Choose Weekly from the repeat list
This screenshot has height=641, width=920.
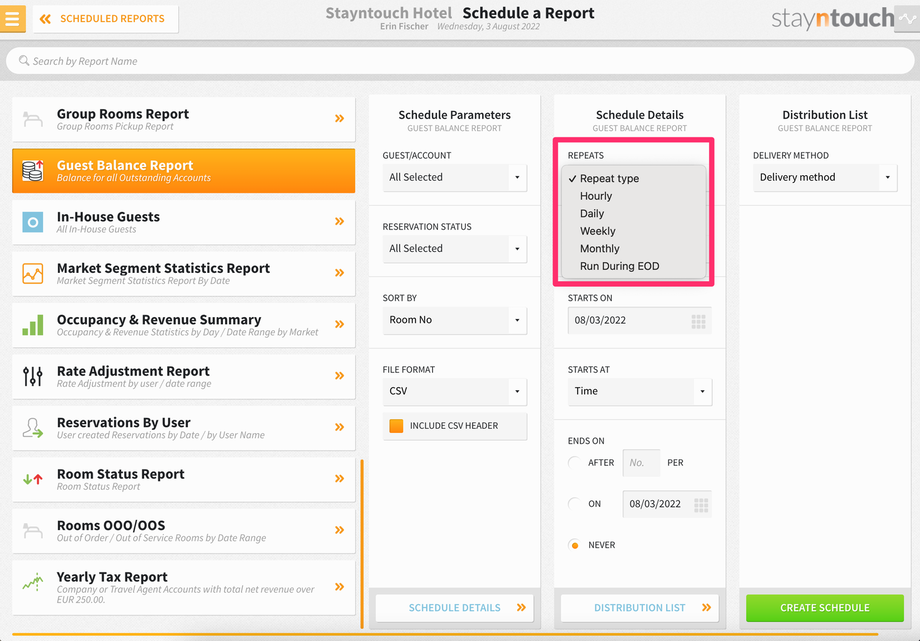point(633,231)
